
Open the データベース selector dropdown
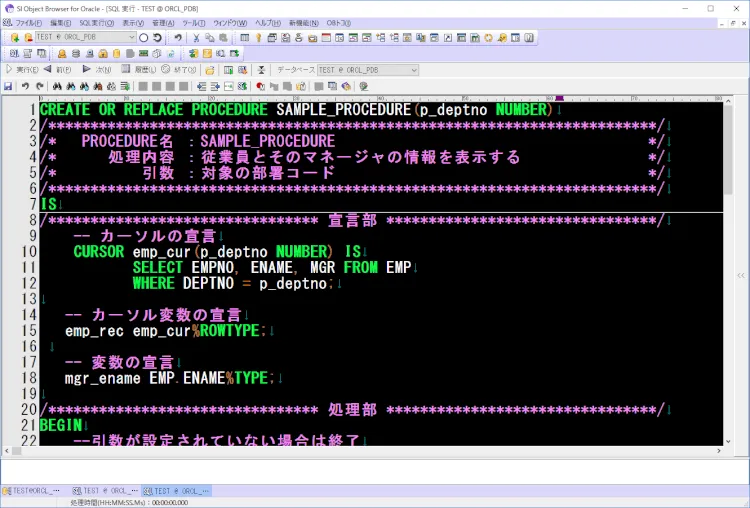[x=414, y=70]
